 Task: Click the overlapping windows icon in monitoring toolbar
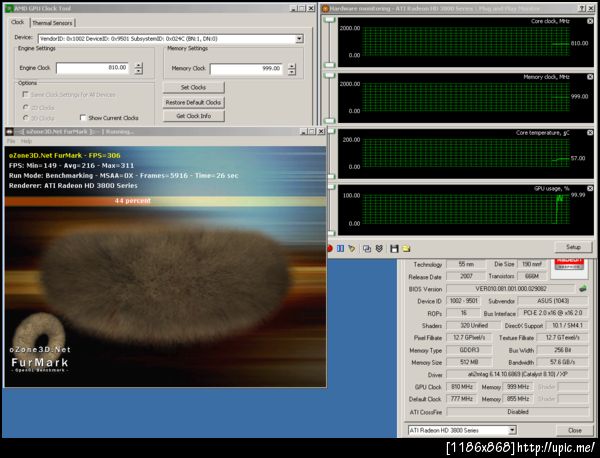(367, 249)
